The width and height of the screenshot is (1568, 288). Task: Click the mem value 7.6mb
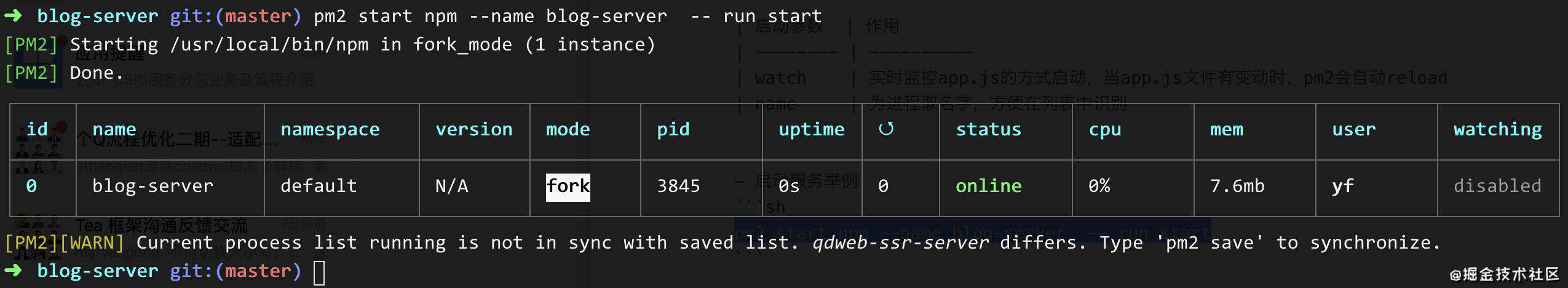1237,186
